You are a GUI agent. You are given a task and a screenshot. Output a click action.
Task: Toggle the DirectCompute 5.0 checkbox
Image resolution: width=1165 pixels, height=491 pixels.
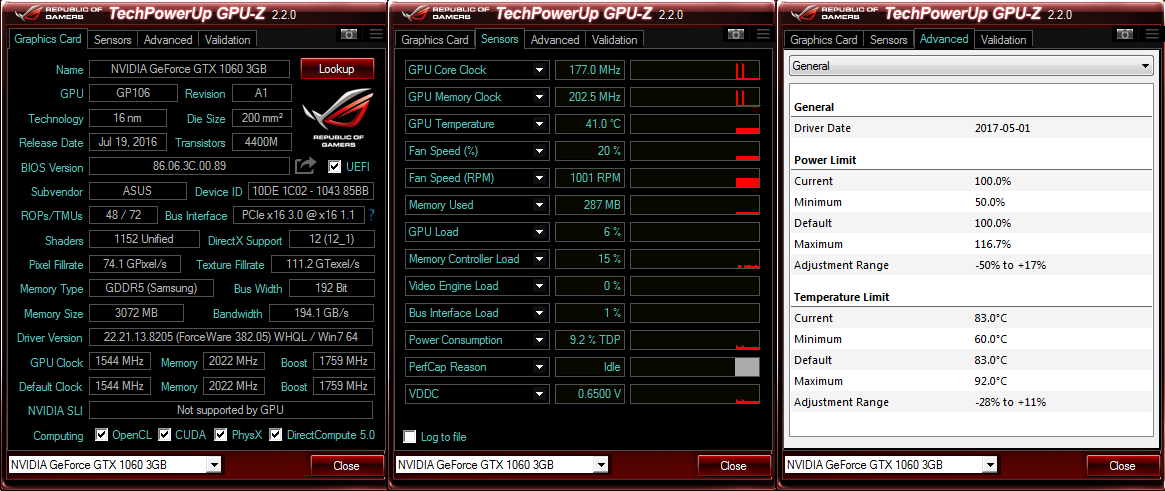tap(276, 435)
